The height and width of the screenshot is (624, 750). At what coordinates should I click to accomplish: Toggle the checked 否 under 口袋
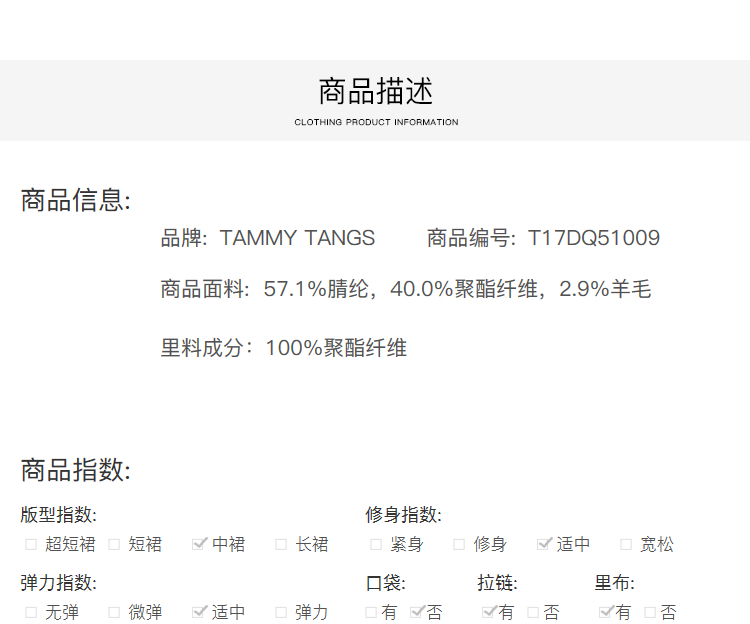click(417, 611)
